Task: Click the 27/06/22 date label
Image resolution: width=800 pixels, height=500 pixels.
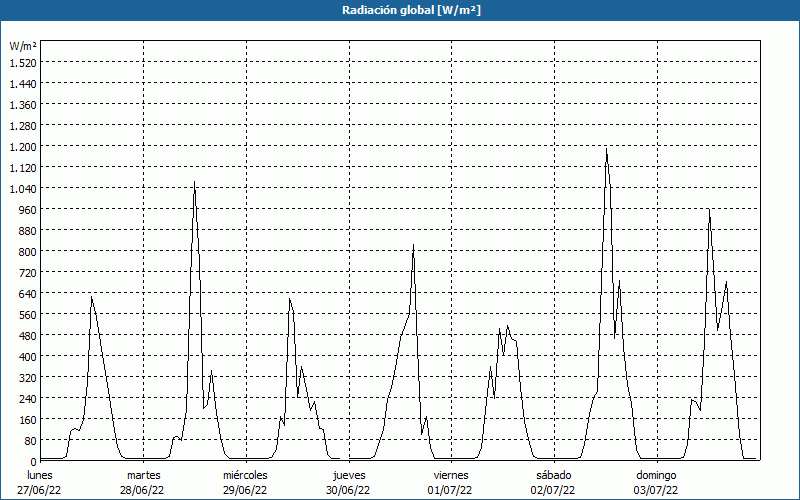Action: [39, 490]
